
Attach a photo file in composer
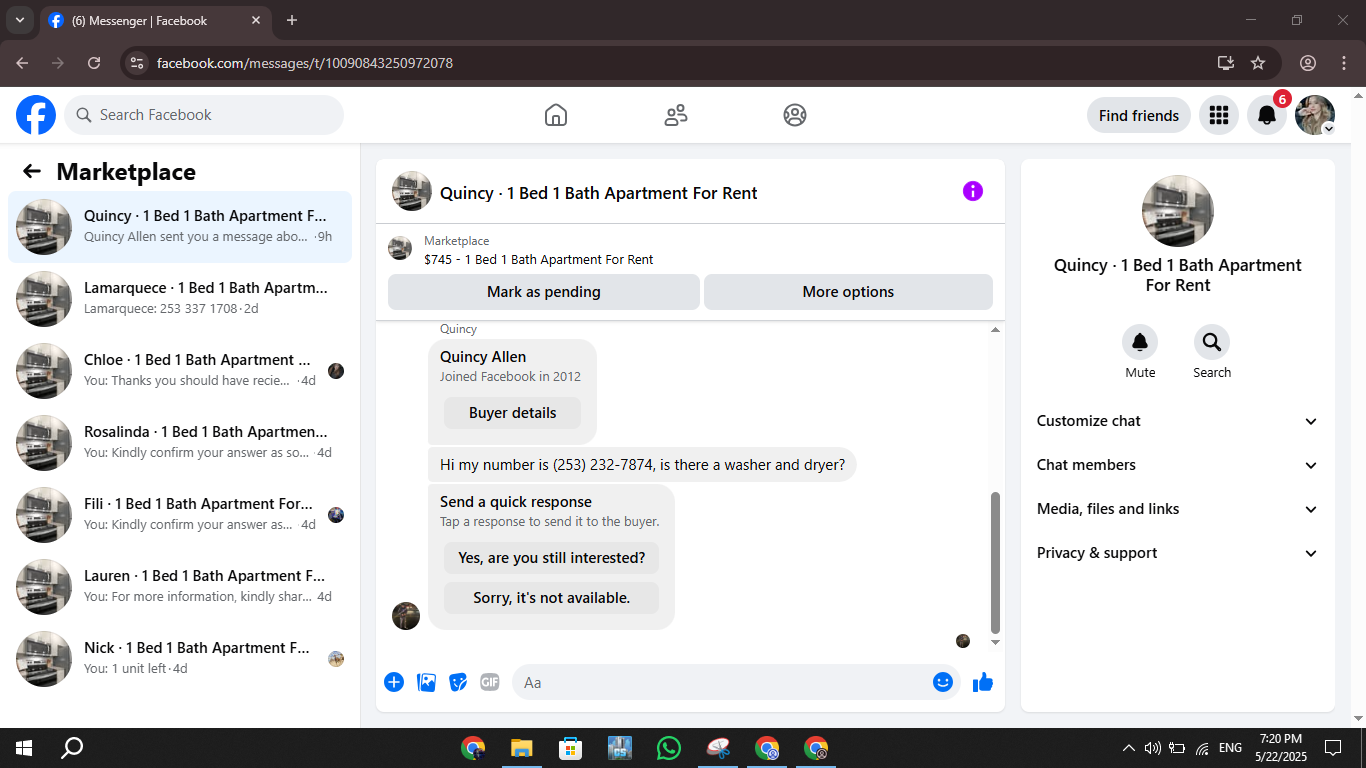point(426,682)
